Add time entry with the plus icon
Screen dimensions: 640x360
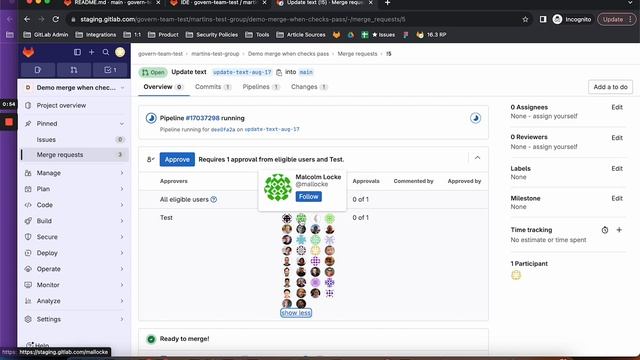[619, 230]
